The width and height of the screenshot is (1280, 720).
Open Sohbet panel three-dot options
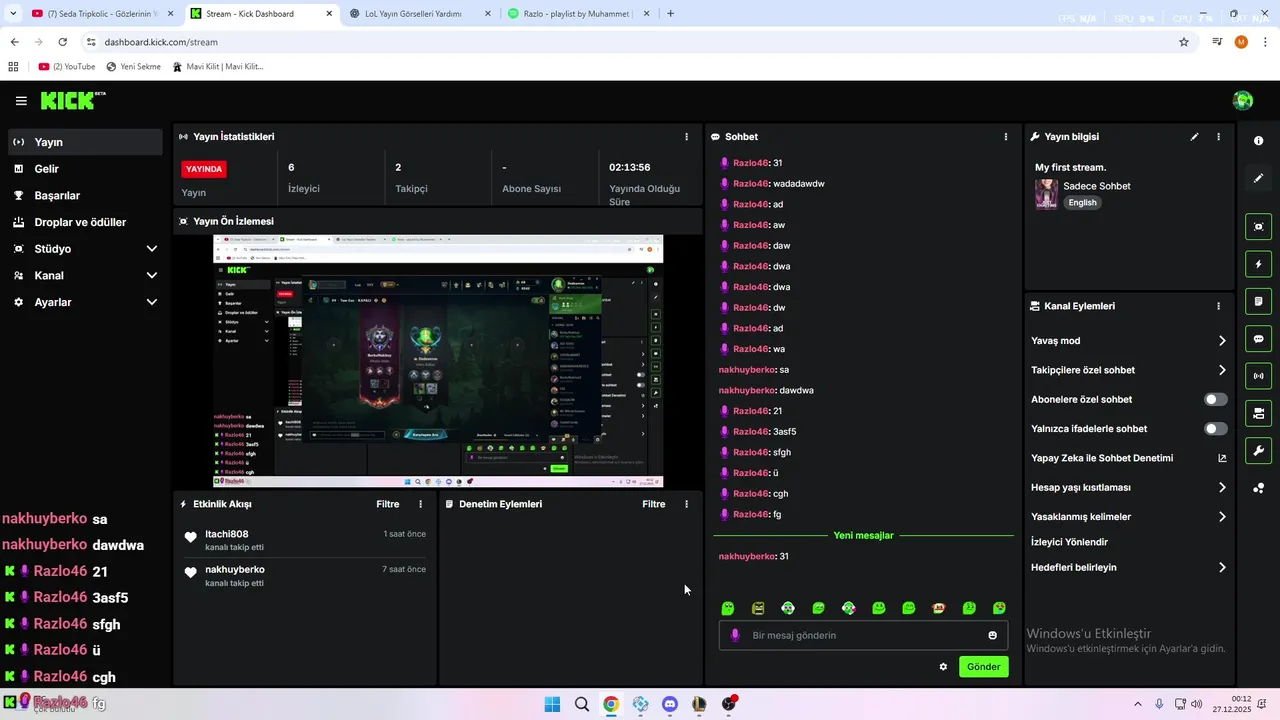click(1006, 137)
